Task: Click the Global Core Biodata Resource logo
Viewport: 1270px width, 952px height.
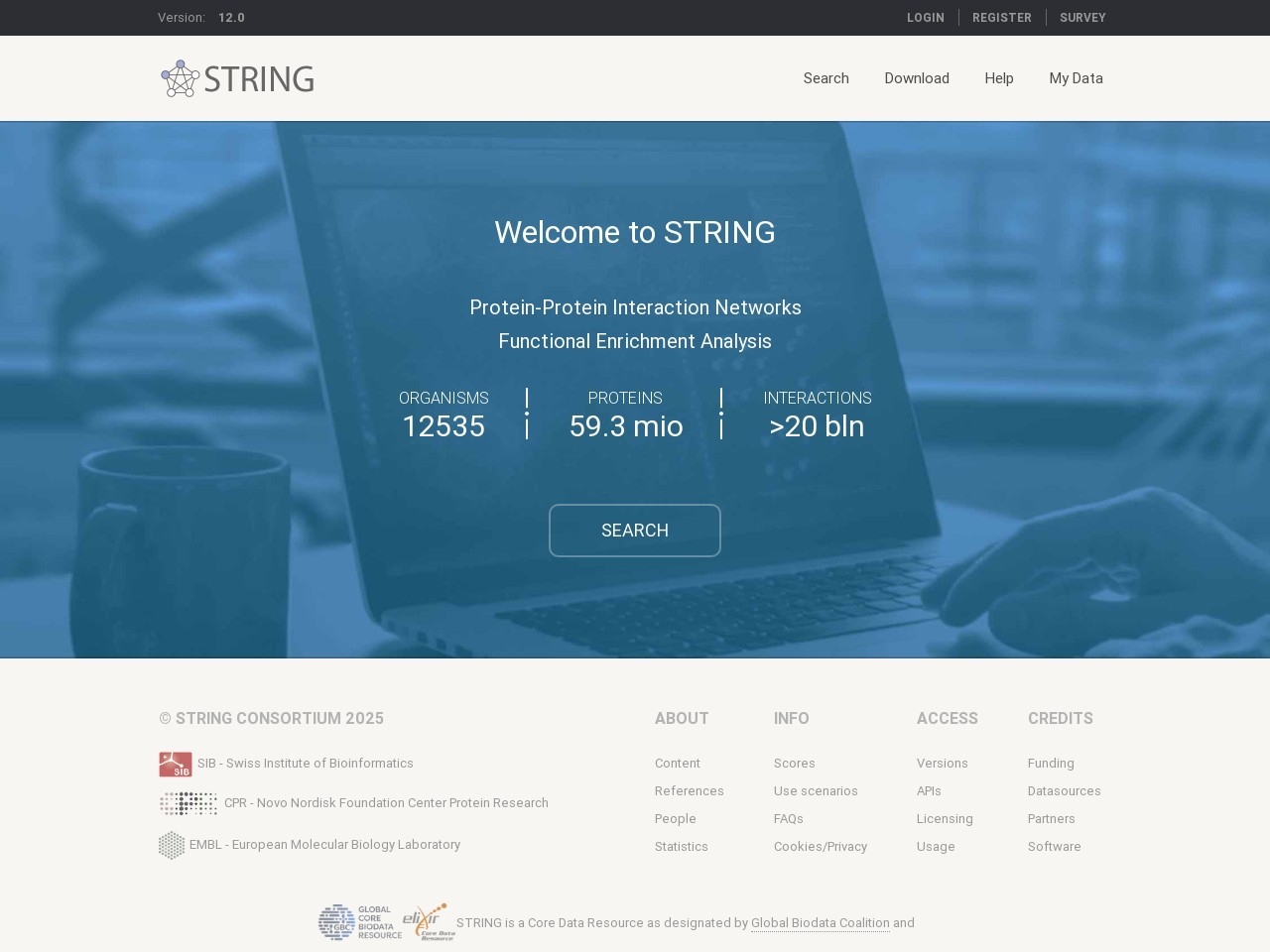Action: coord(360,922)
